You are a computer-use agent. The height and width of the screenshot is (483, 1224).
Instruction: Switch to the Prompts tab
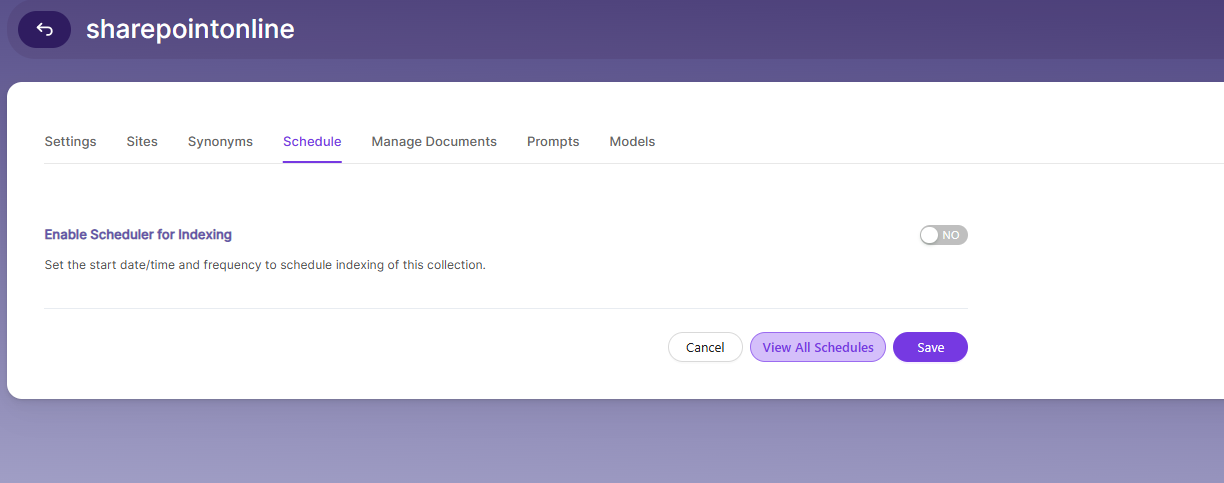coord(553,142)
